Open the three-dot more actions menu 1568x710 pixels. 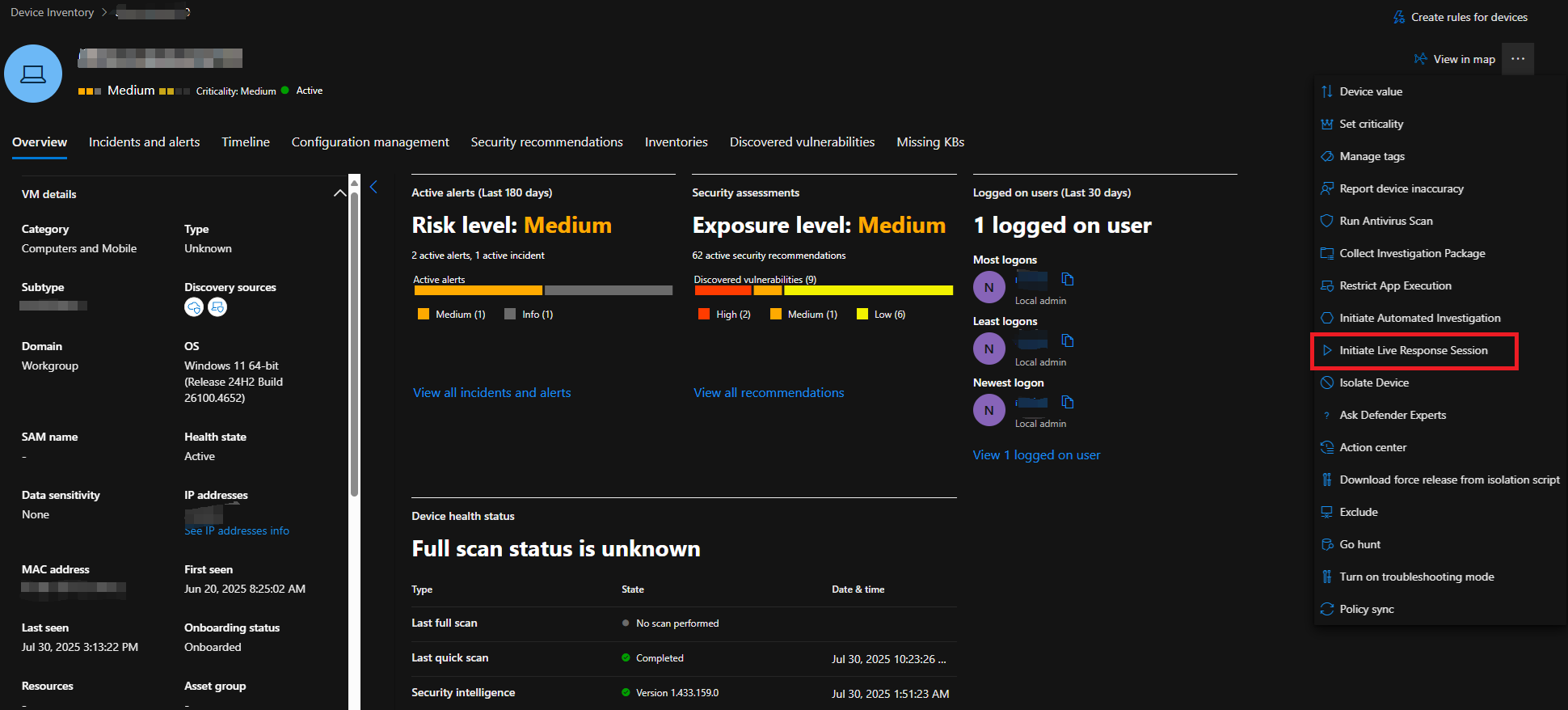tap(1518, 59)
